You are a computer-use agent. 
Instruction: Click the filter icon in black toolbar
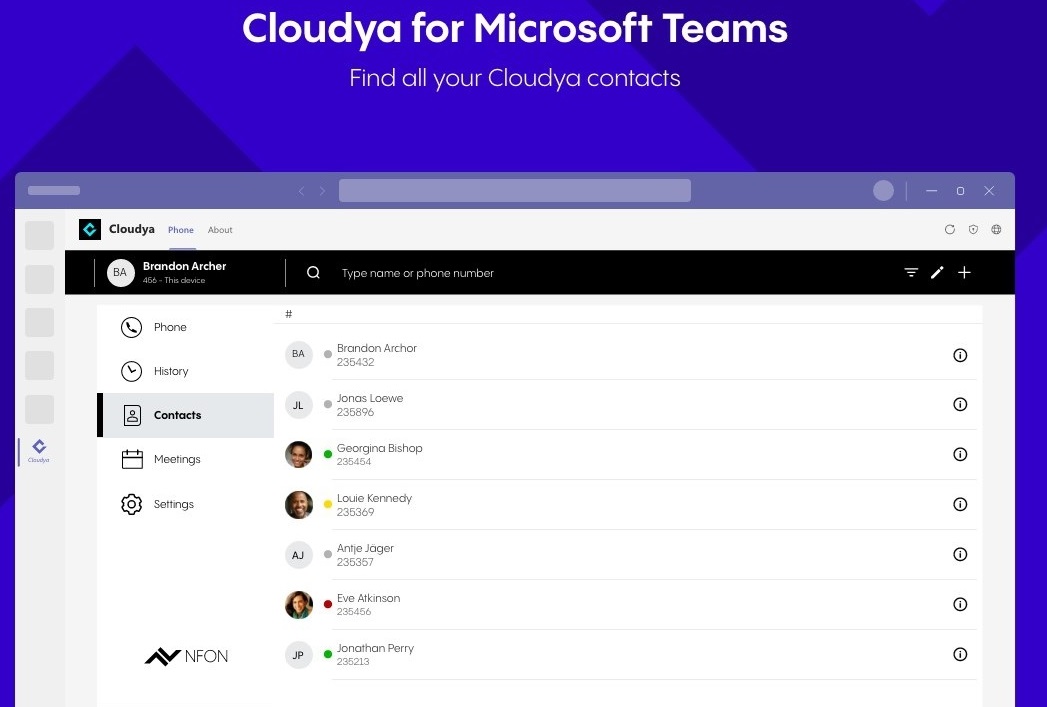pyautogui.click(x=911, y=272)
